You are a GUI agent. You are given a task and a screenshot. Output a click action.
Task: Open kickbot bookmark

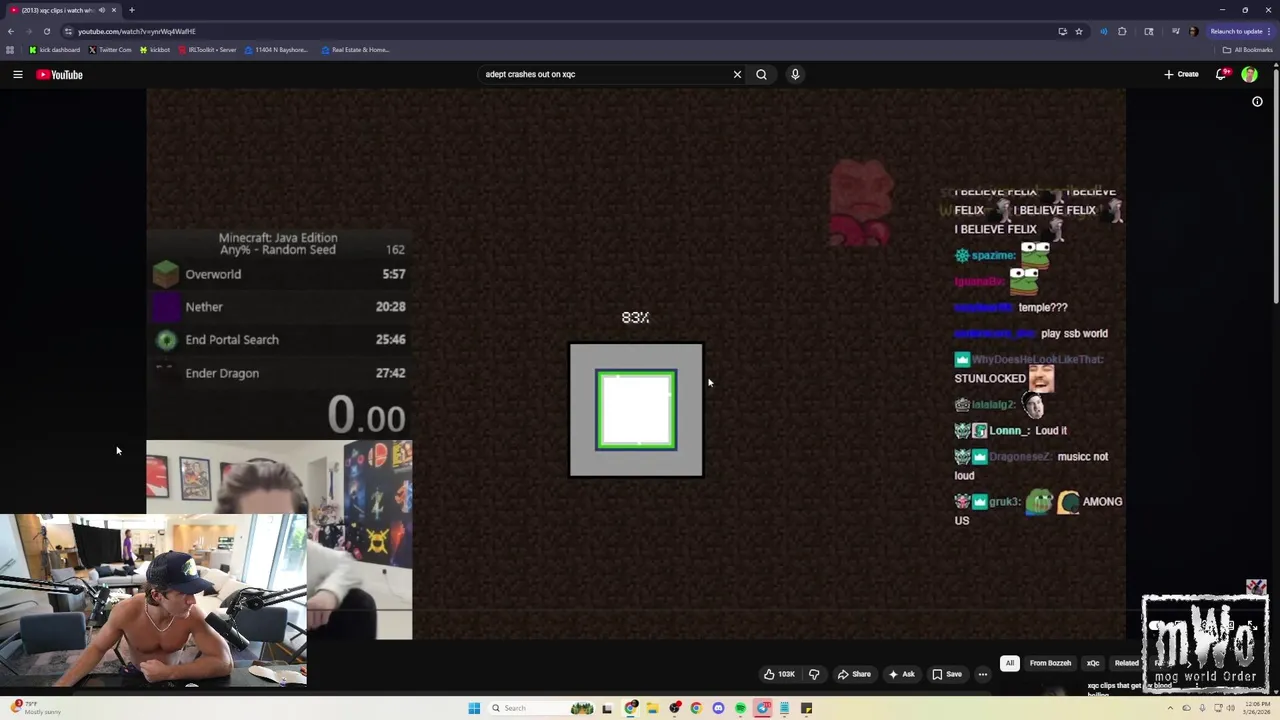155,50
